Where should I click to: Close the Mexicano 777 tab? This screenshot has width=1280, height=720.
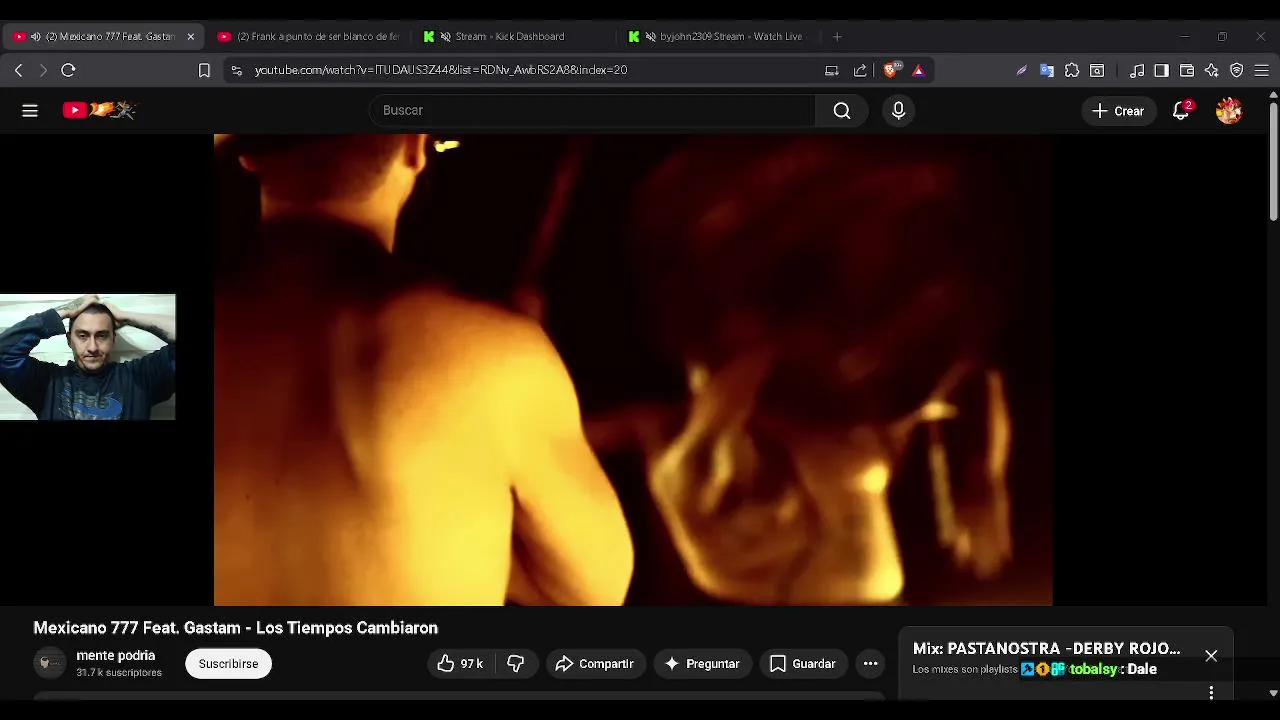(190, 36)
